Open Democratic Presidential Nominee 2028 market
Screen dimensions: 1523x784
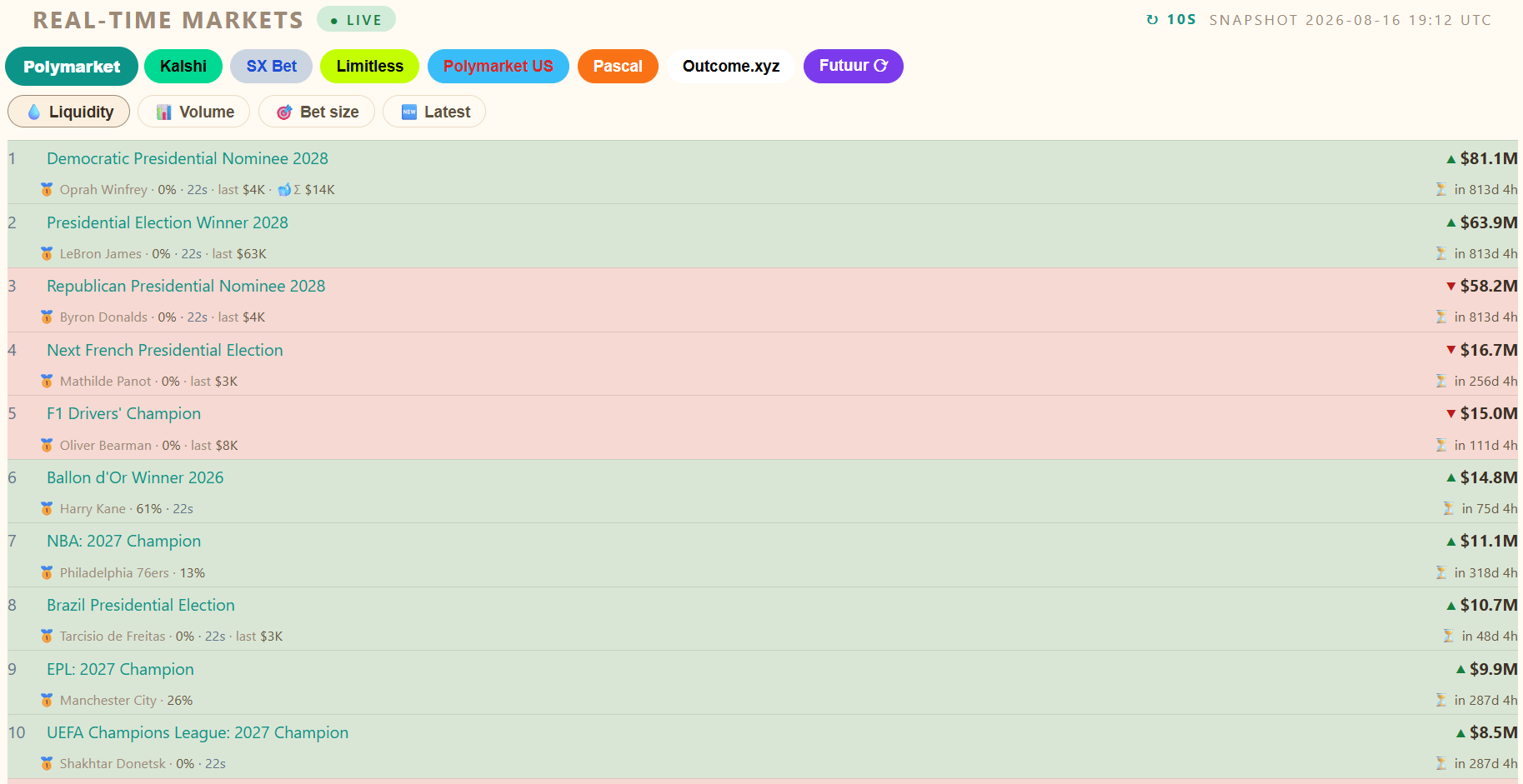188,158
